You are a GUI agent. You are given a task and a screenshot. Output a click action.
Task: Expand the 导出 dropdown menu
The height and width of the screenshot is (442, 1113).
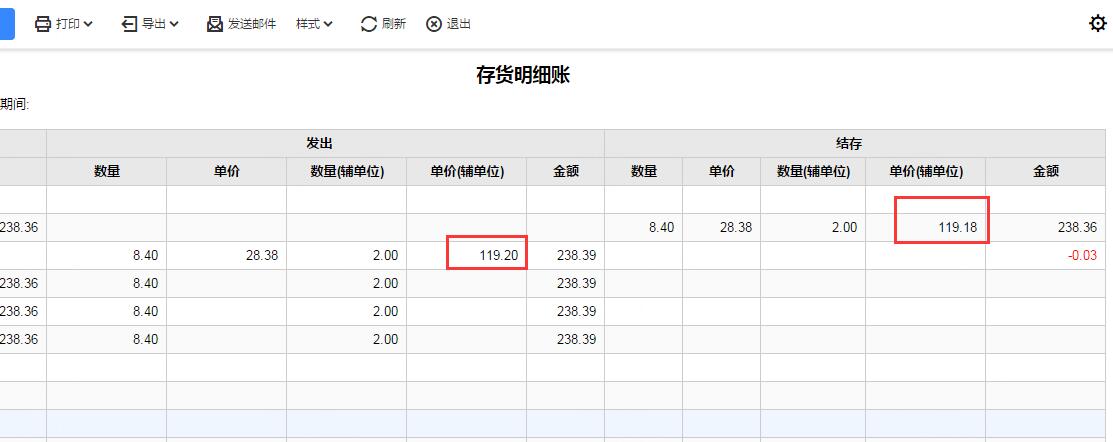174,24
